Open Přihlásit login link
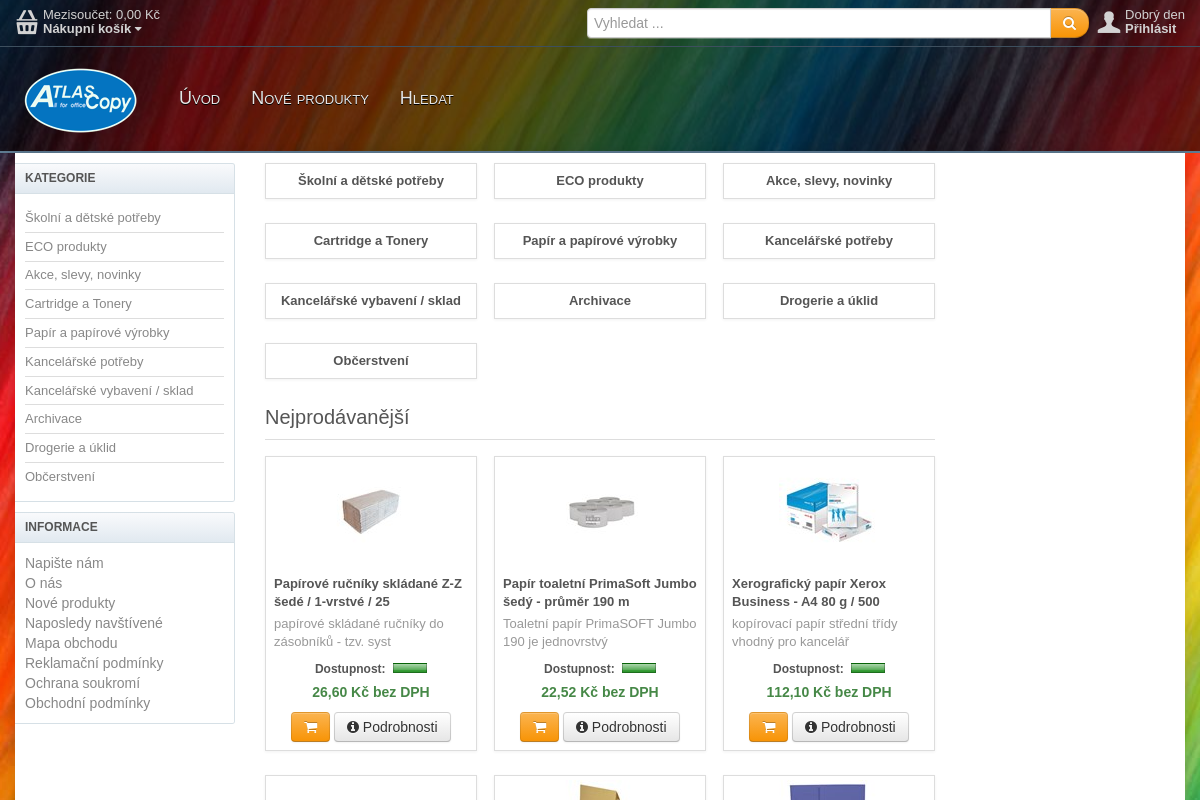The width and height of the screenshot is (1200, 800). coord(1150,29)
